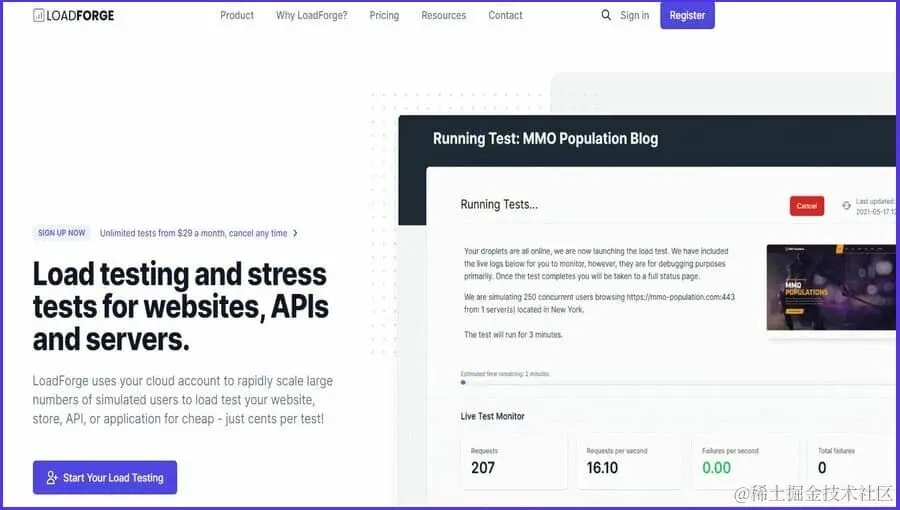
Task: Click the refresh icon beside Last updated
Action: tap(846, 205)
